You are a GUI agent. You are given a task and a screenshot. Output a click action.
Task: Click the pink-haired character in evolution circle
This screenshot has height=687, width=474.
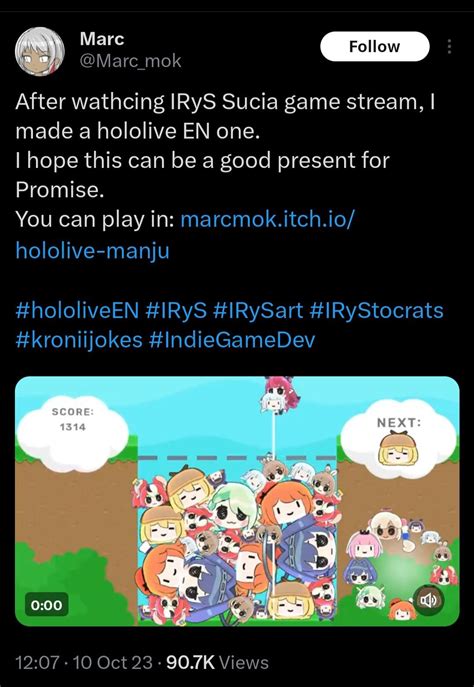click(363, 545)
